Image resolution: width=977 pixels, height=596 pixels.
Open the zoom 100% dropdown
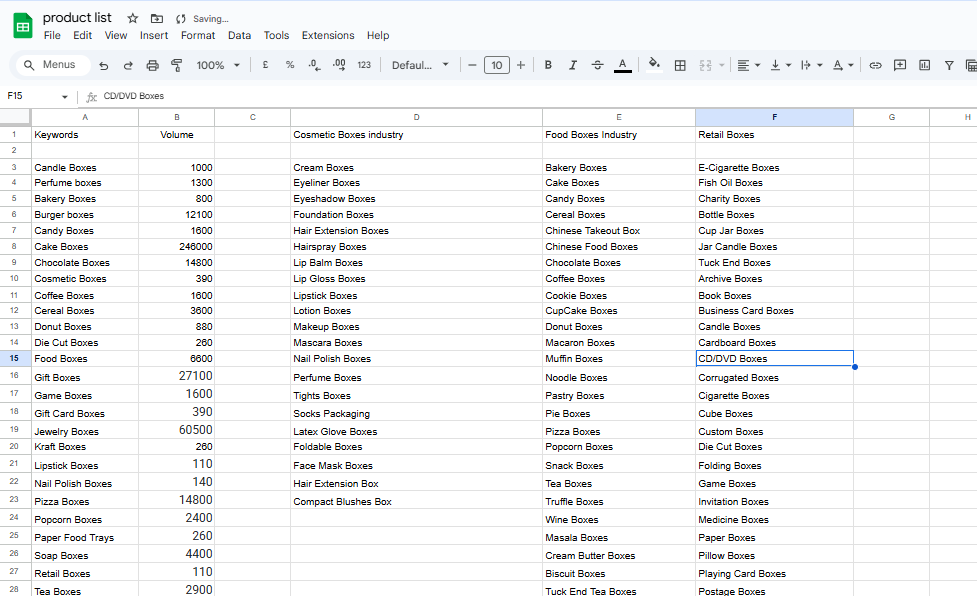(x=218, y=65)
